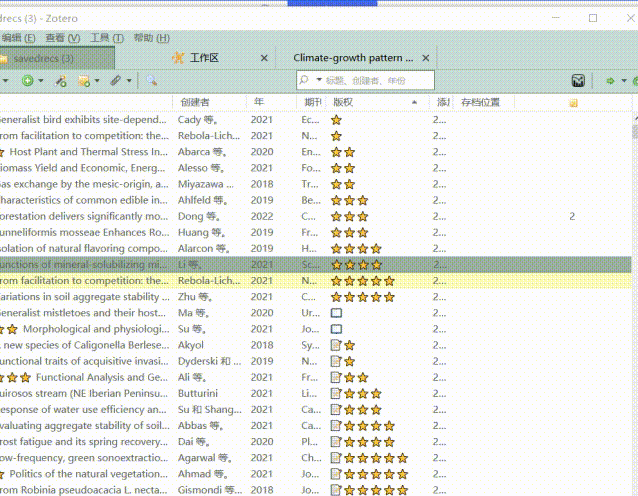Image resolution: width=638 pixels, height=496 pixels.
Task: Click the green Locate arrow icon
Action: (x=610, y=81)
